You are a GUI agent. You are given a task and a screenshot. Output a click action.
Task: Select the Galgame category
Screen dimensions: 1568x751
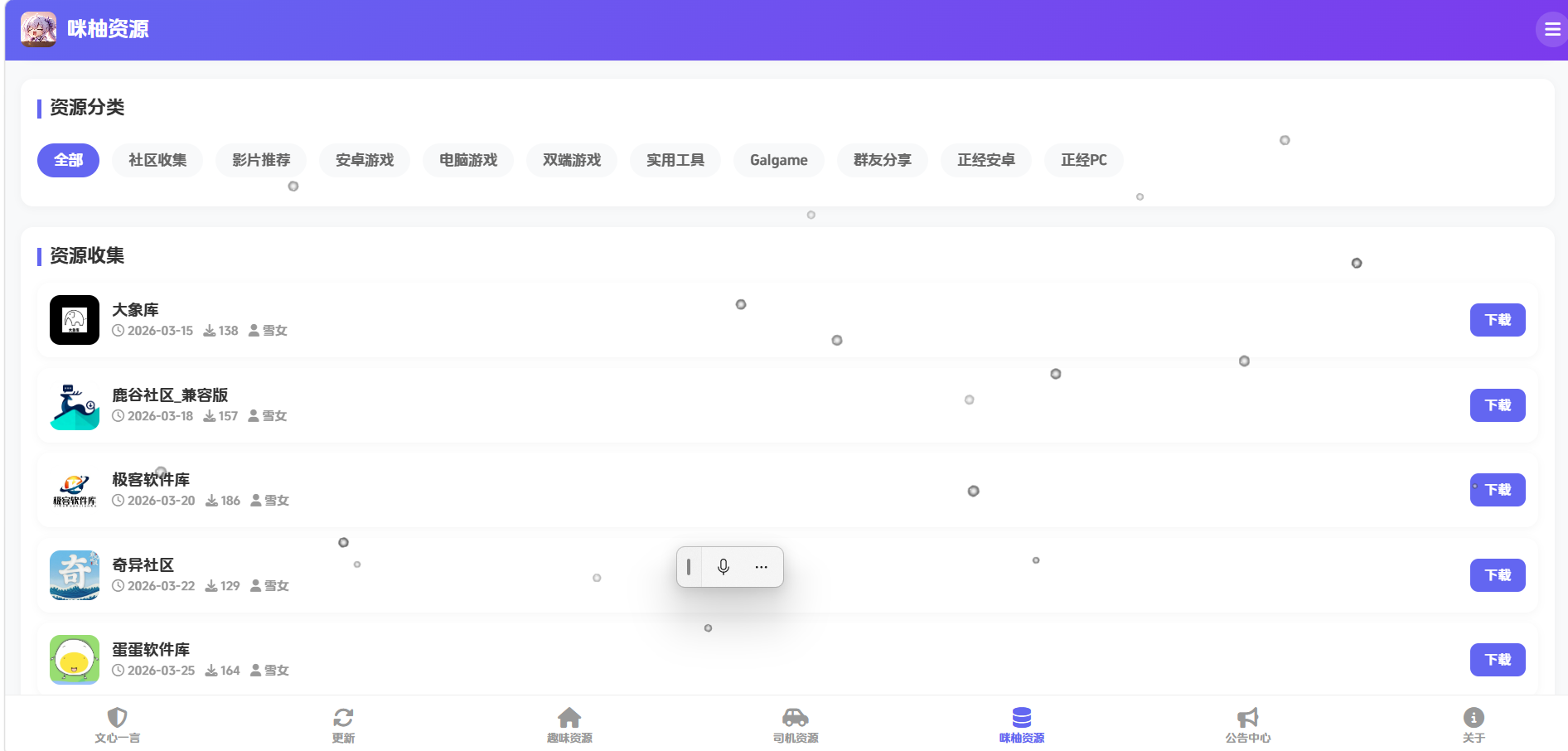click(x=779, y=160)
